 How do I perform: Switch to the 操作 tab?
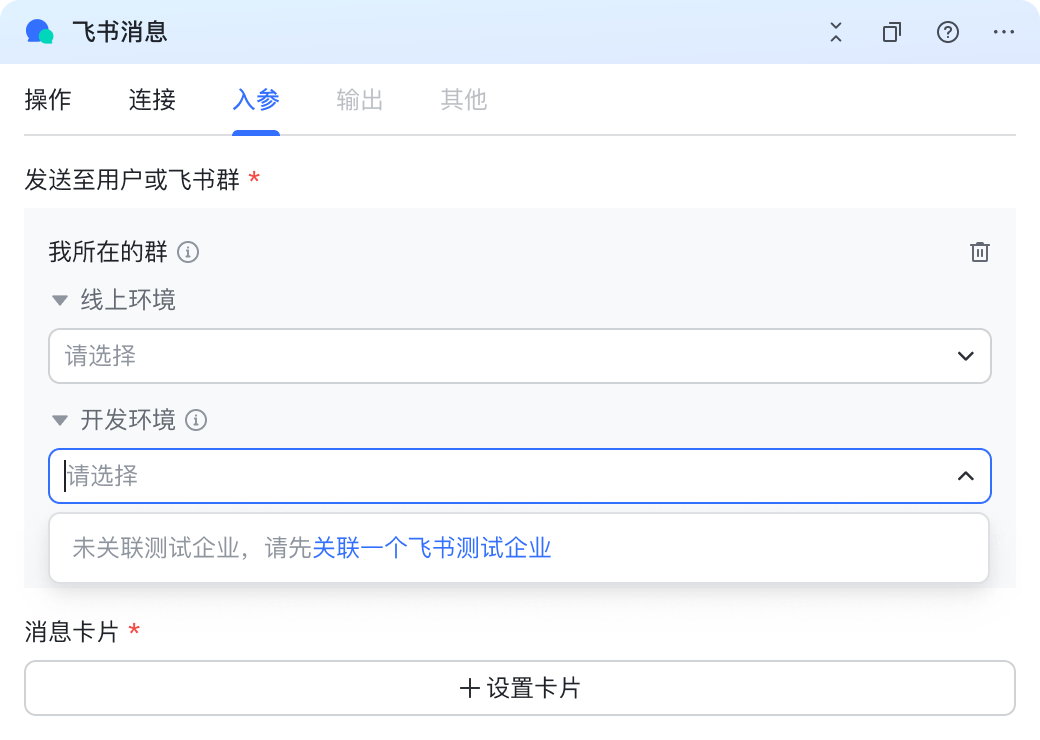48,99
